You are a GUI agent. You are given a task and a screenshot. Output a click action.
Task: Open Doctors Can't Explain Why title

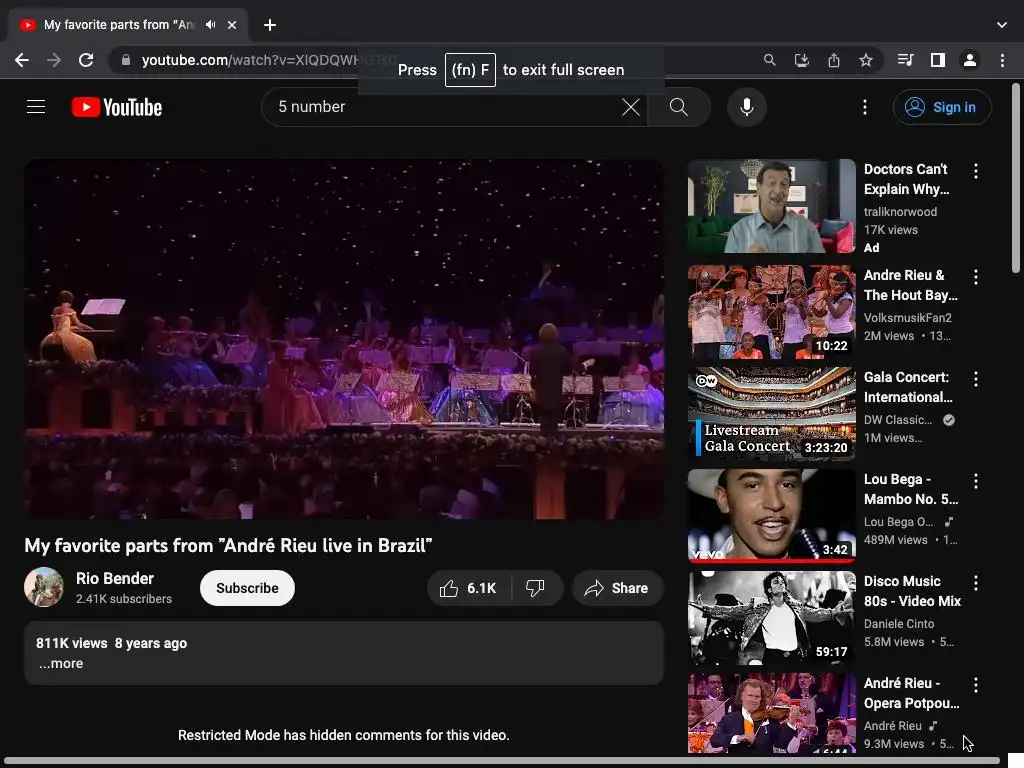pyautogui.click(x=906, y=179)
